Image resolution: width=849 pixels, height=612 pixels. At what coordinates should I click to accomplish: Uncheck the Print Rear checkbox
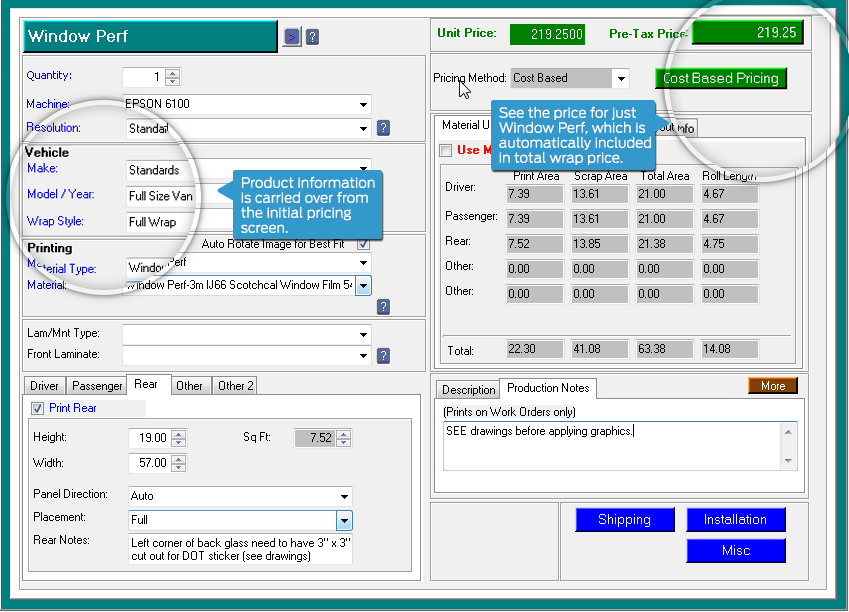click(x=37, y=408)
